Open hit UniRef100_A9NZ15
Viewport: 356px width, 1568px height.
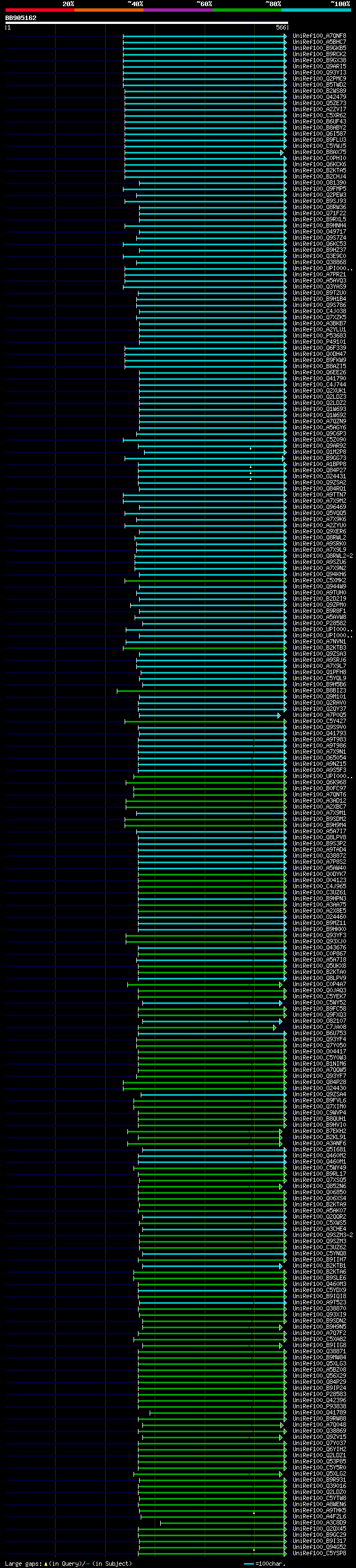pyautogui.click(x=319, y=764)
